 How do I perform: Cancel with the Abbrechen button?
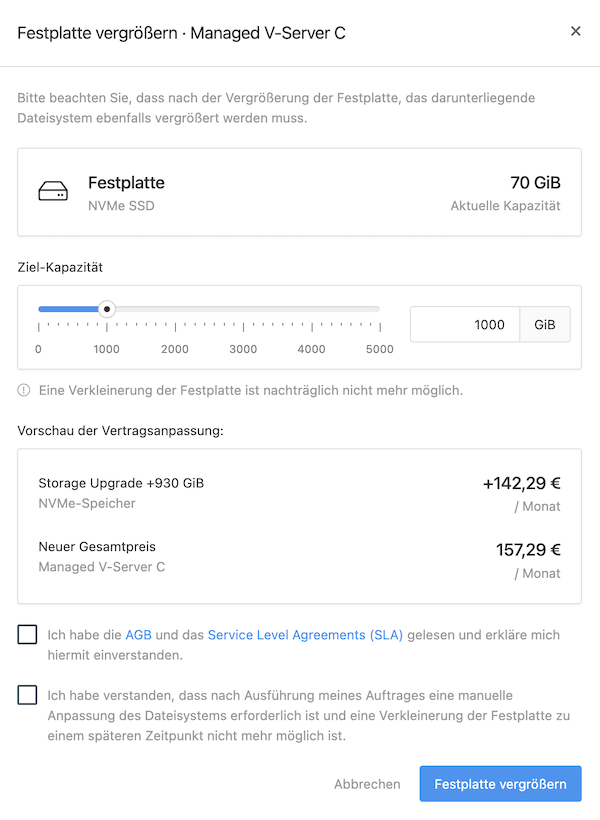tap(367, 784)
